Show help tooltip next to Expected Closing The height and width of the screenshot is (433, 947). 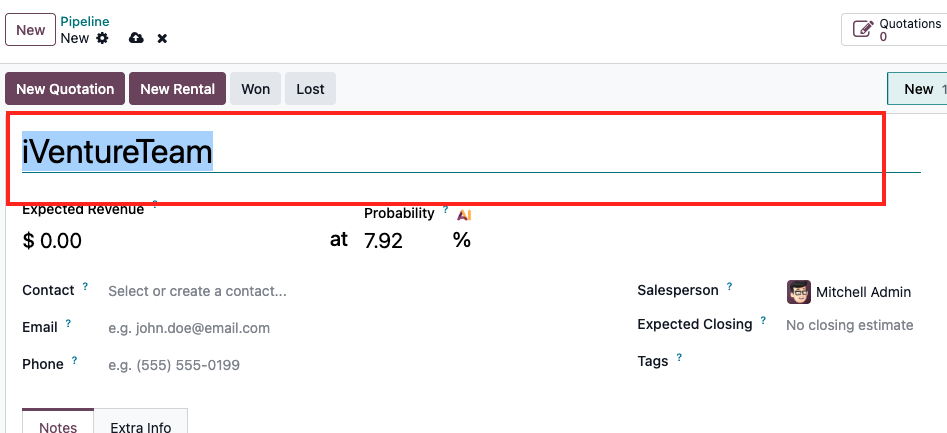763,320
